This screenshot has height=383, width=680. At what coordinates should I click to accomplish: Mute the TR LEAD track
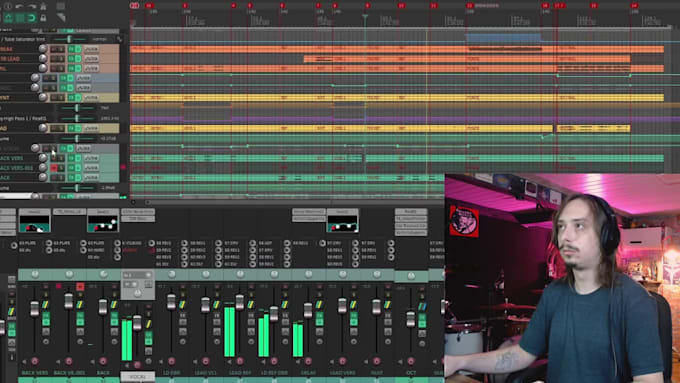pos(54,59)
